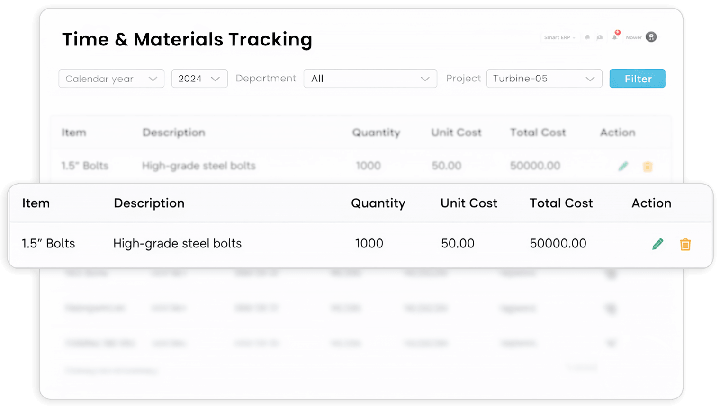This screenshot has height=414, width=720.
Task: Click the Department label
Action: pyautogui.click(x=266, y=78)
